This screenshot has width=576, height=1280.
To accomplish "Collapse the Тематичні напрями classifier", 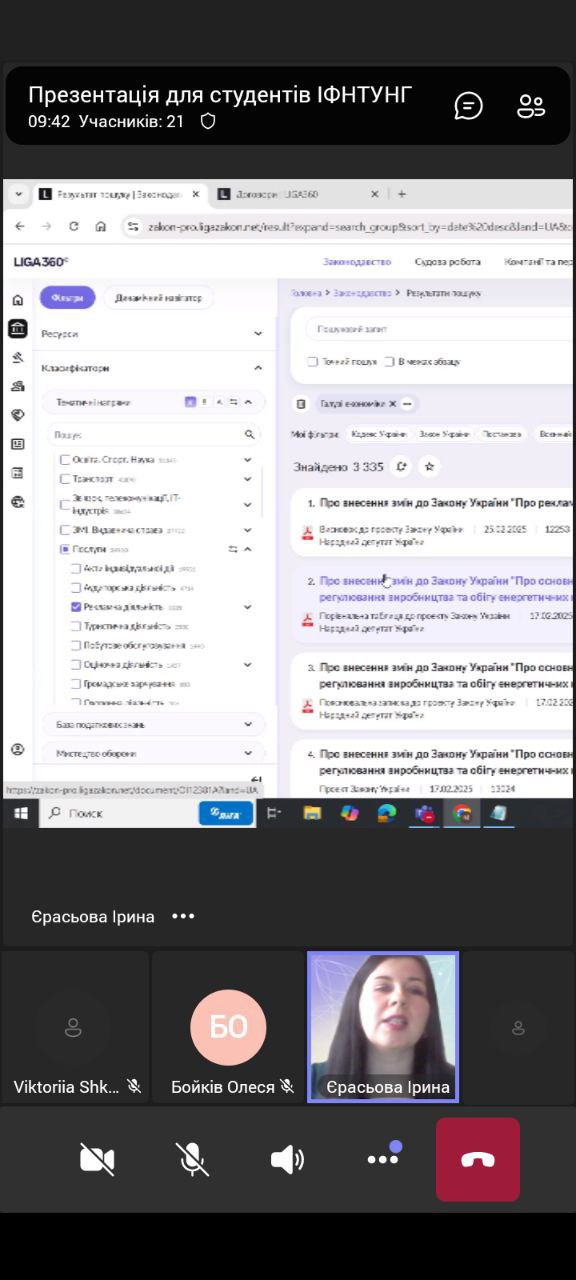I will point(249,402).
